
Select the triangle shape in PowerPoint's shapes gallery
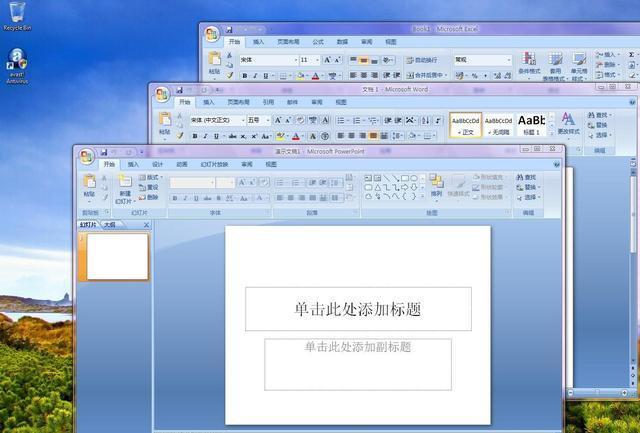pyautogui.click(x=378, y=187)
